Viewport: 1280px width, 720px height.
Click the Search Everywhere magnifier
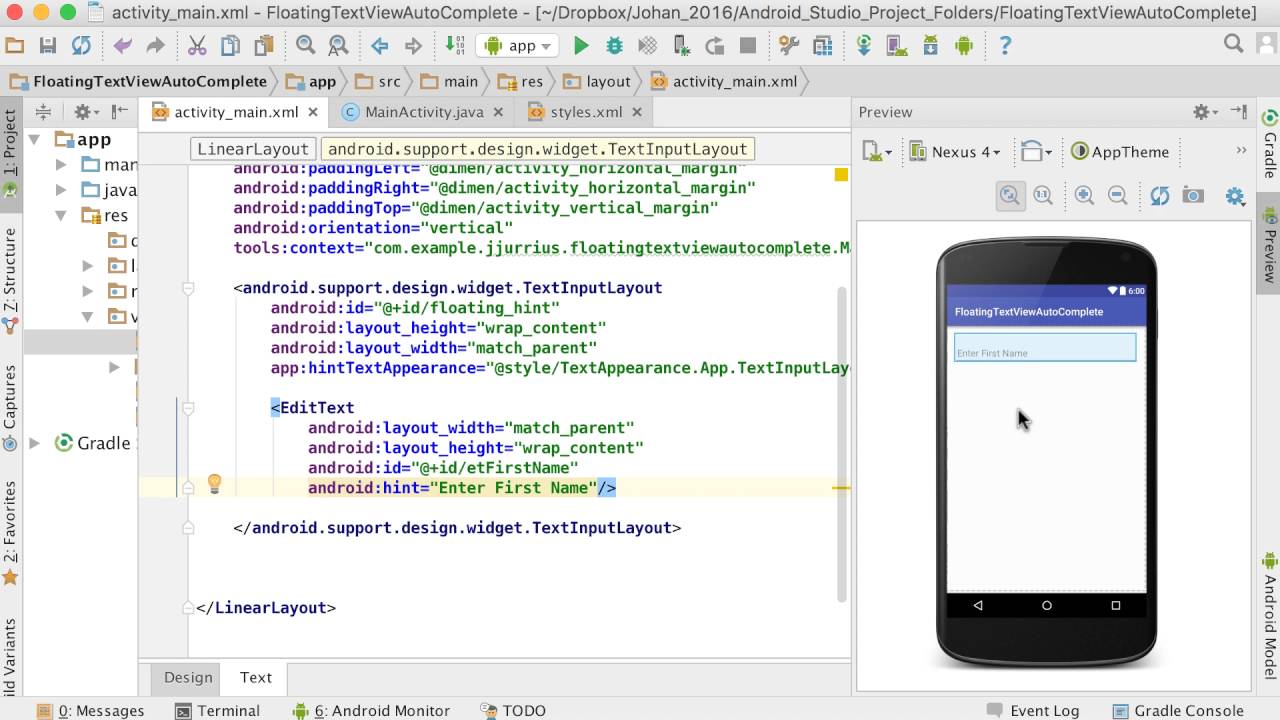point(1234,44)
